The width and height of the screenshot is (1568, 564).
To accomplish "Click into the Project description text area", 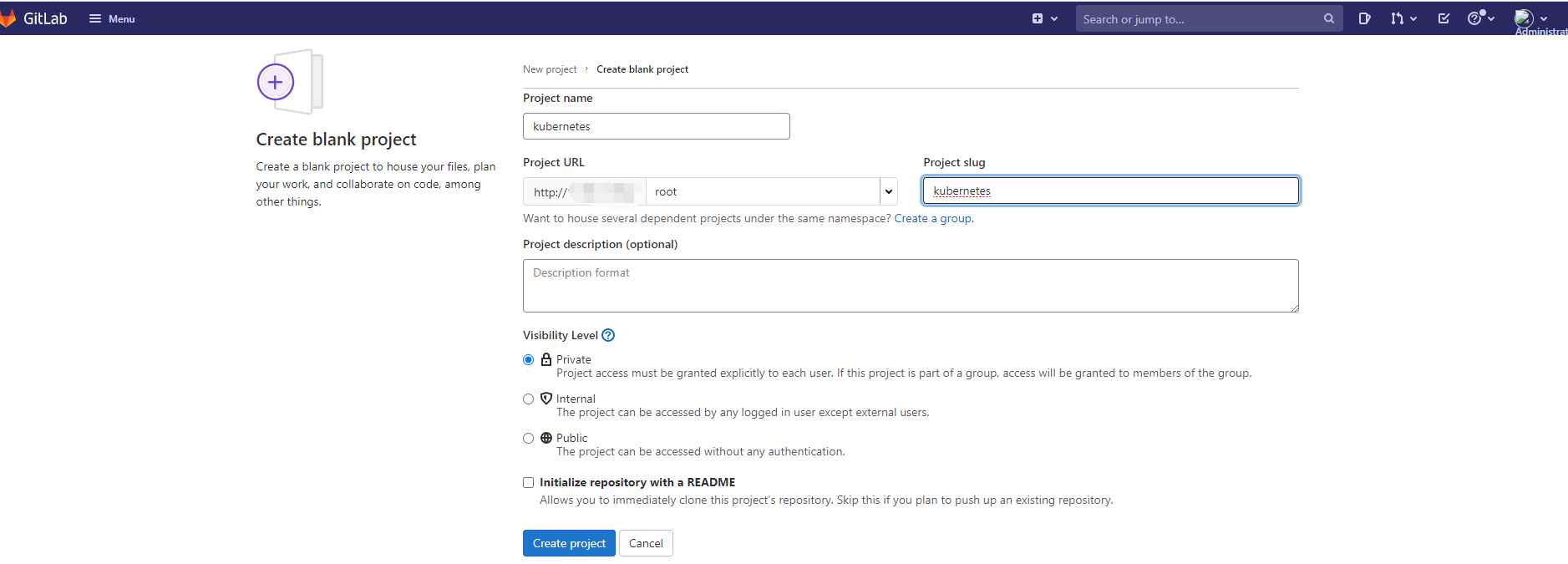I will (x=911, y=286).
